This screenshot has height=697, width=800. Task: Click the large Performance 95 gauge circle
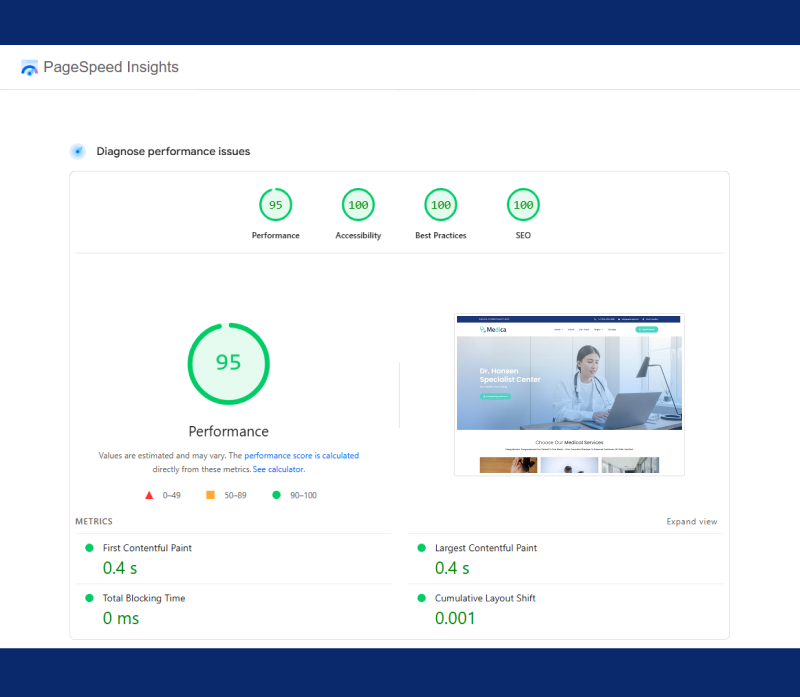pos(229,363)
